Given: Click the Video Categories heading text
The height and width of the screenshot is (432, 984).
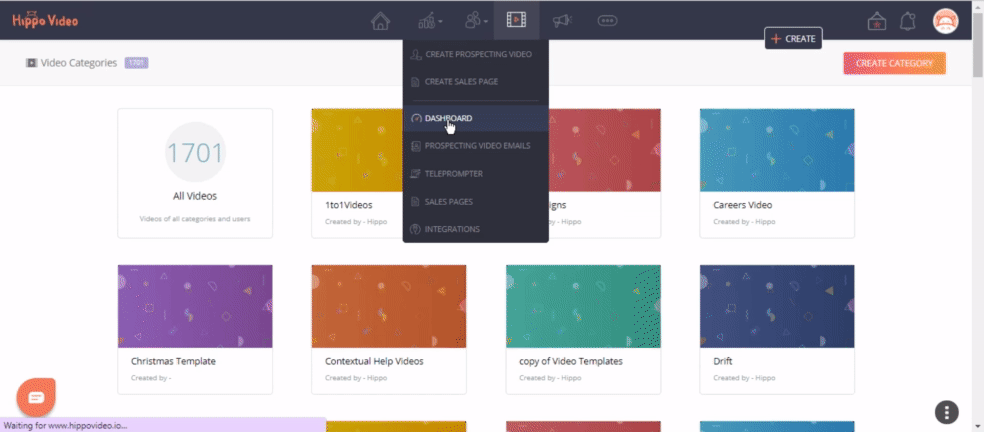Looking at the screenshot, I should tap(78, 63).
